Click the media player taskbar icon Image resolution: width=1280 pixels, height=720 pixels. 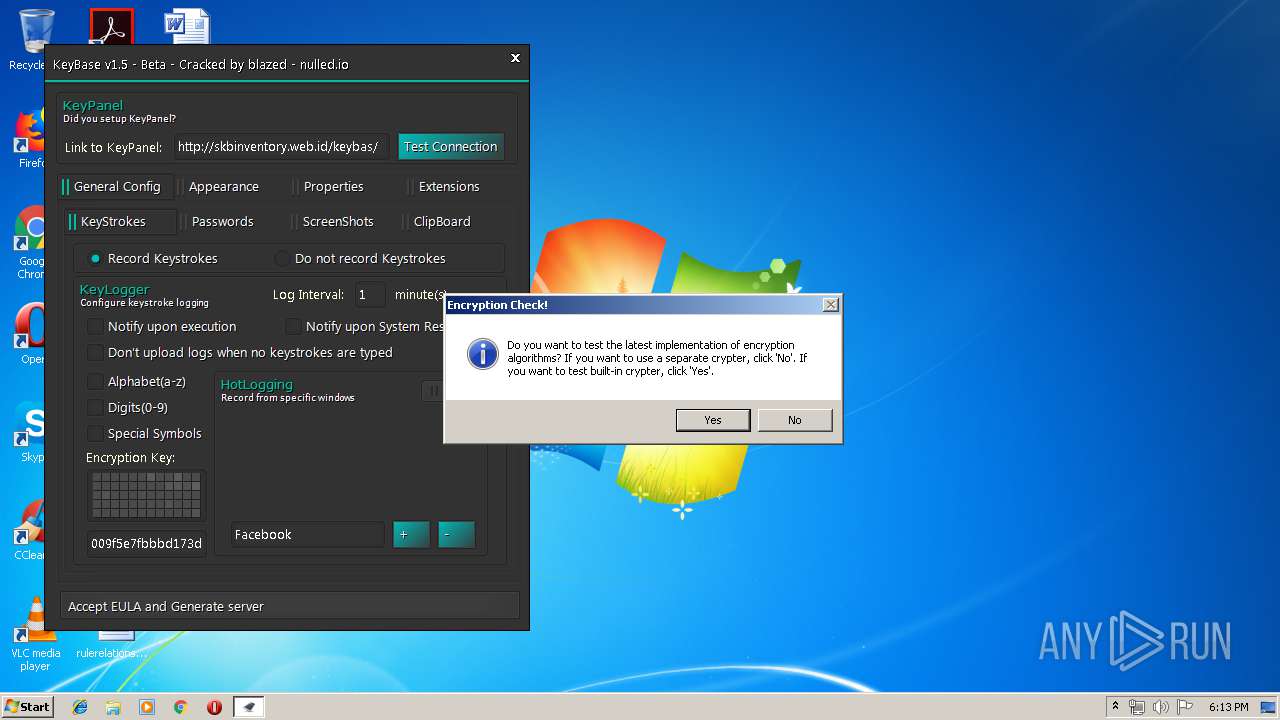[147, 707]
